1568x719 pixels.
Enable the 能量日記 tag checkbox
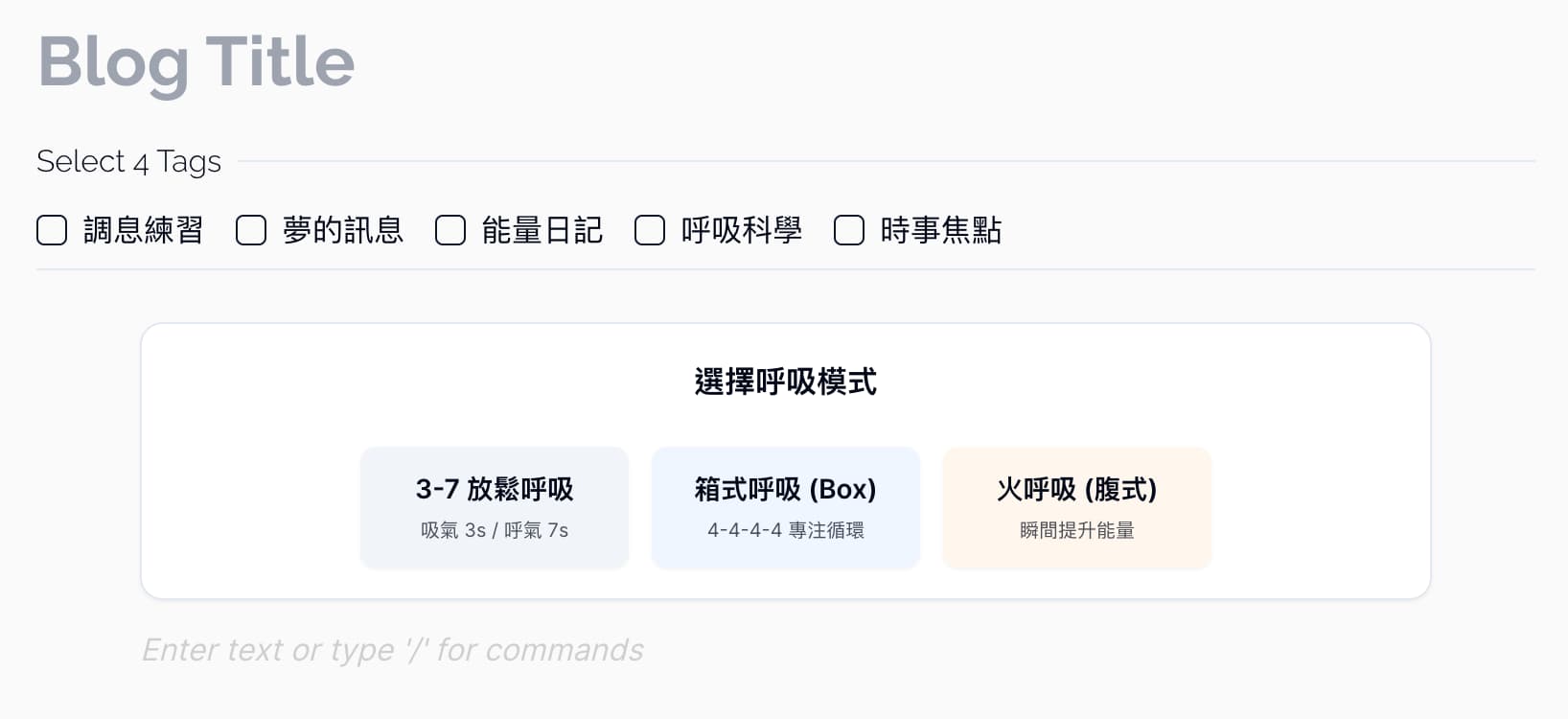point(450,231)
